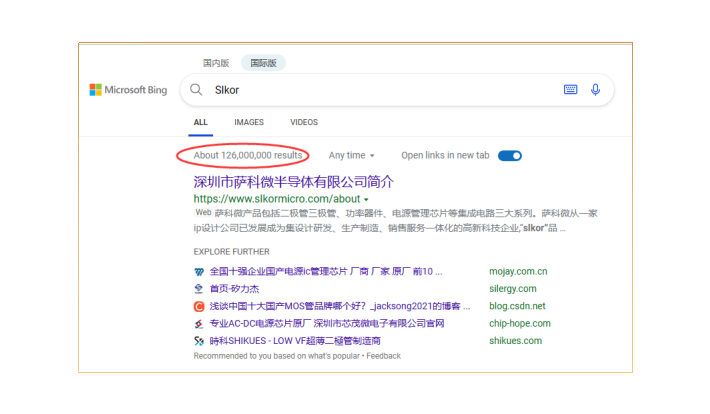Image resolution: width=710 pixels, height=414 pixels.
Task: Click About 126,000,000 results text
Action: coord(248,155)
